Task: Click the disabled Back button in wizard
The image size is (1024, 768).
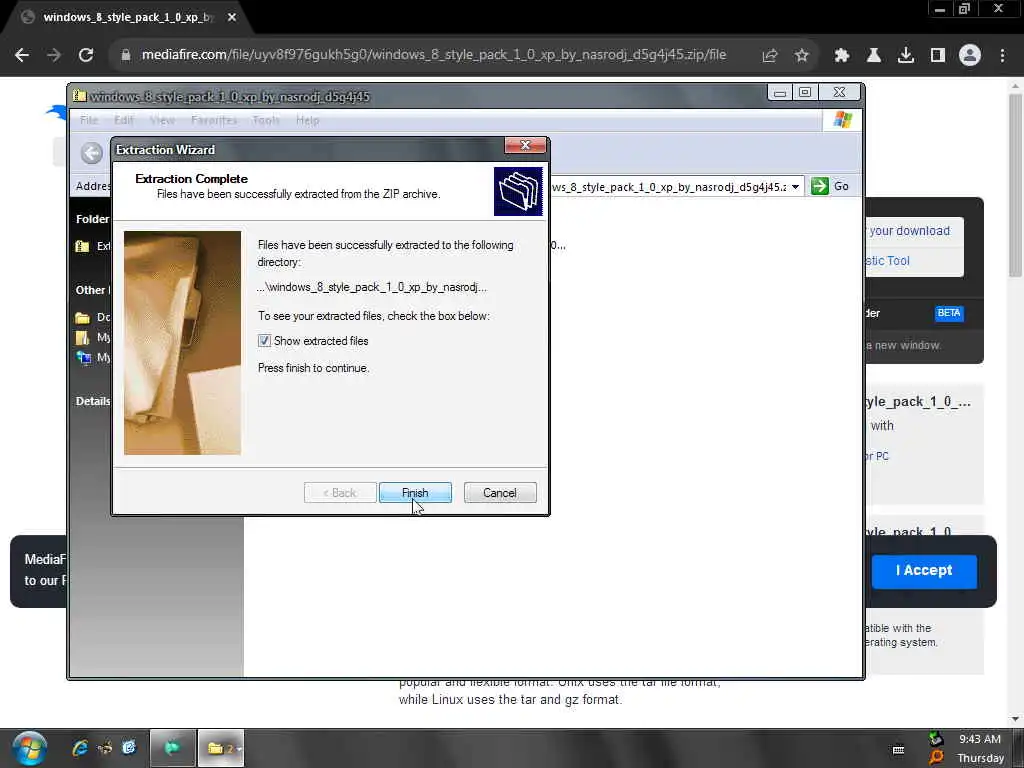Action: 340,492
